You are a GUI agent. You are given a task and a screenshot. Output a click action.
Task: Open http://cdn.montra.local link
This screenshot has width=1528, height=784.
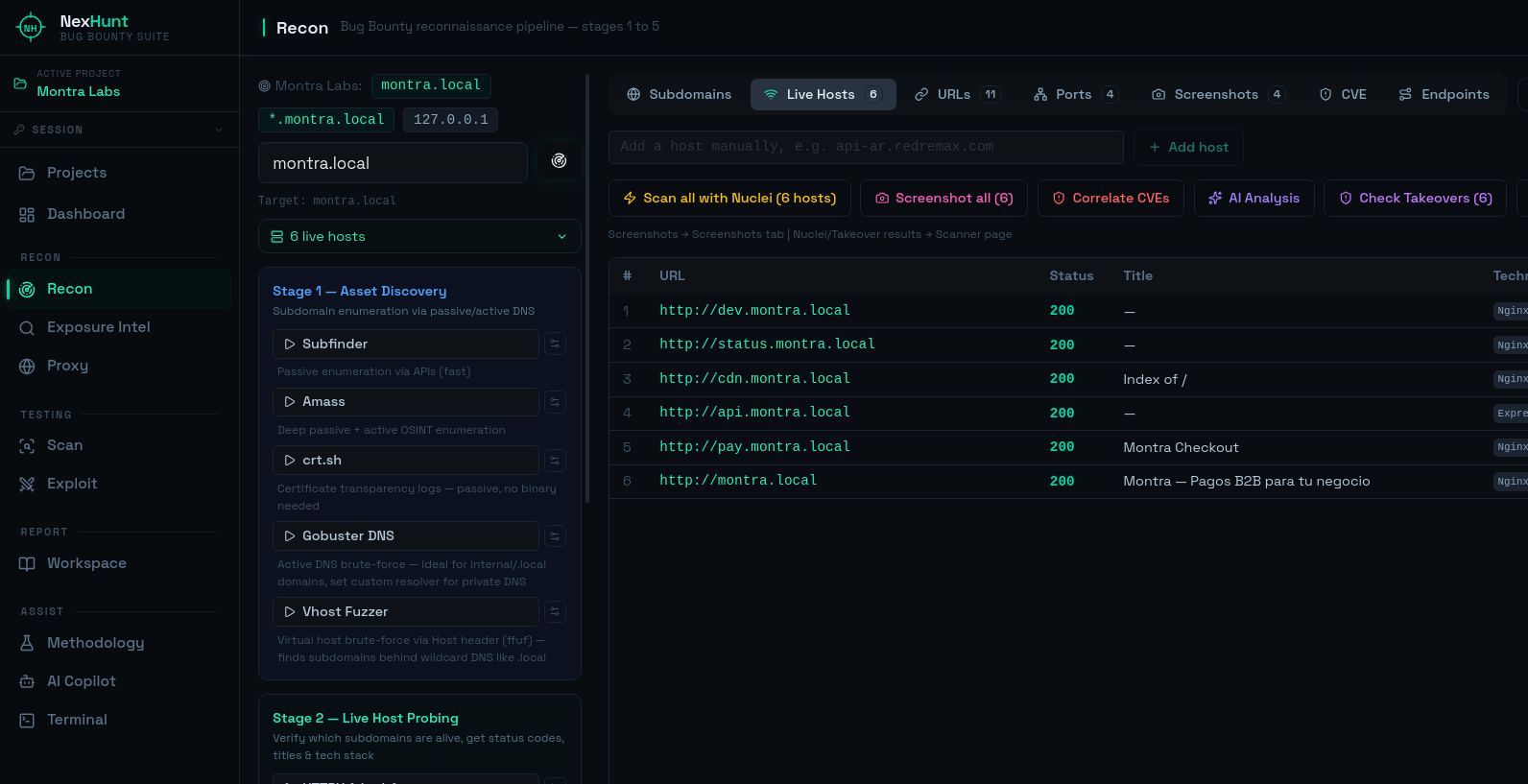[x=754, y=379]
